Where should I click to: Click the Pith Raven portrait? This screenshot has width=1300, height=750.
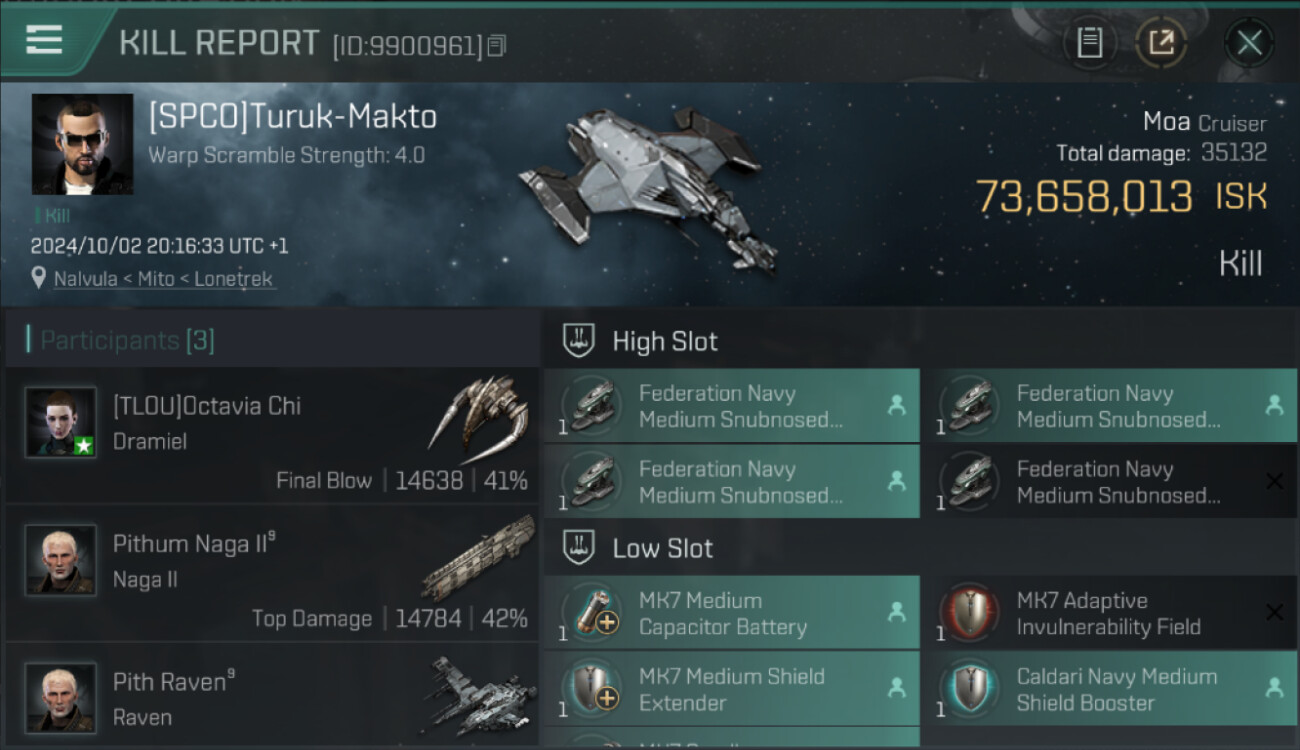(x=61, y=697)
